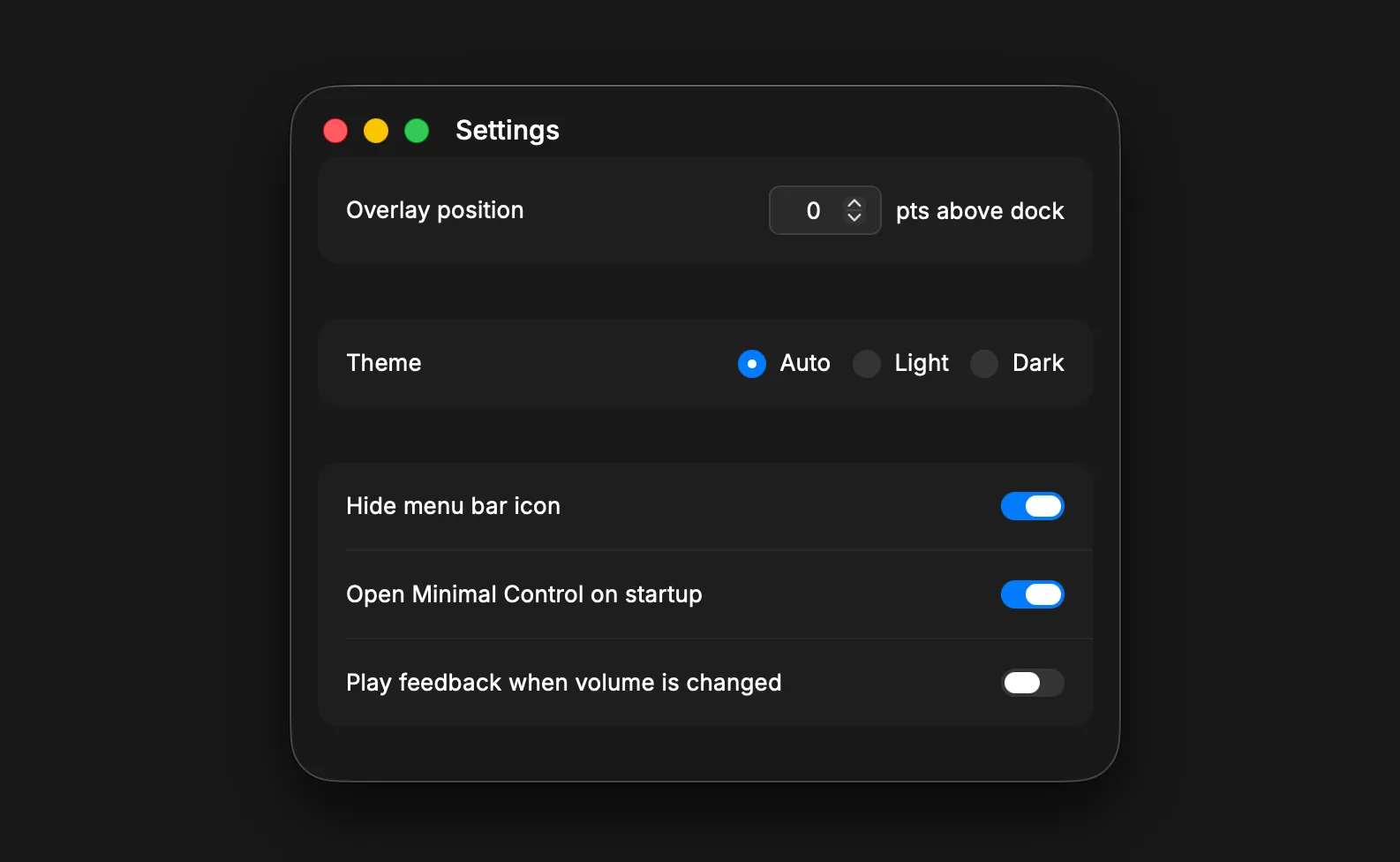Click Play feedback when volume is changed label
The height and width of the screenshot is (862, 1400).
point(564,683)
